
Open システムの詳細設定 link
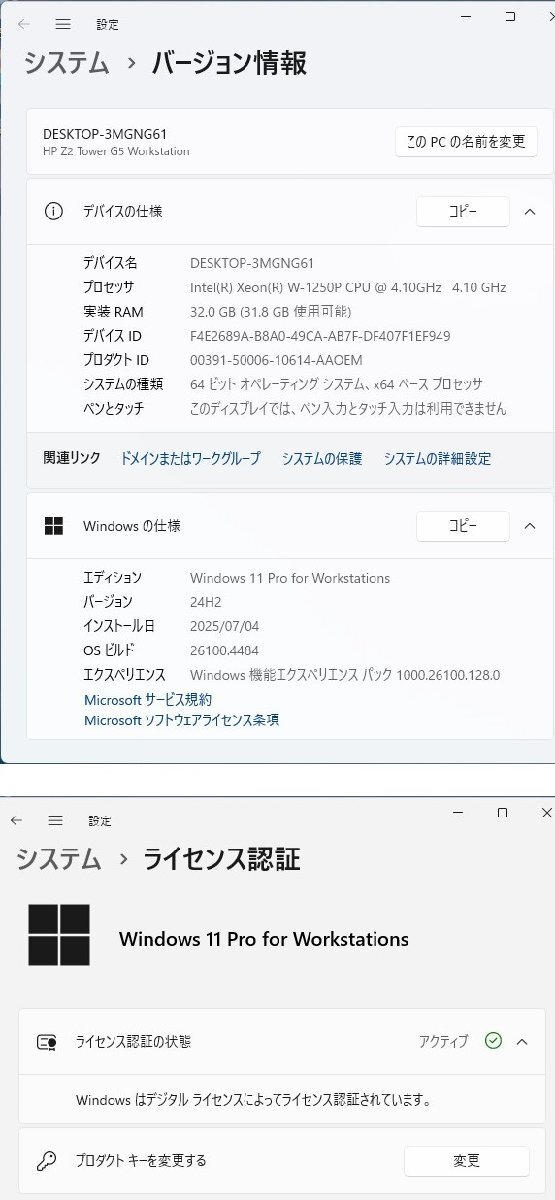437,458
